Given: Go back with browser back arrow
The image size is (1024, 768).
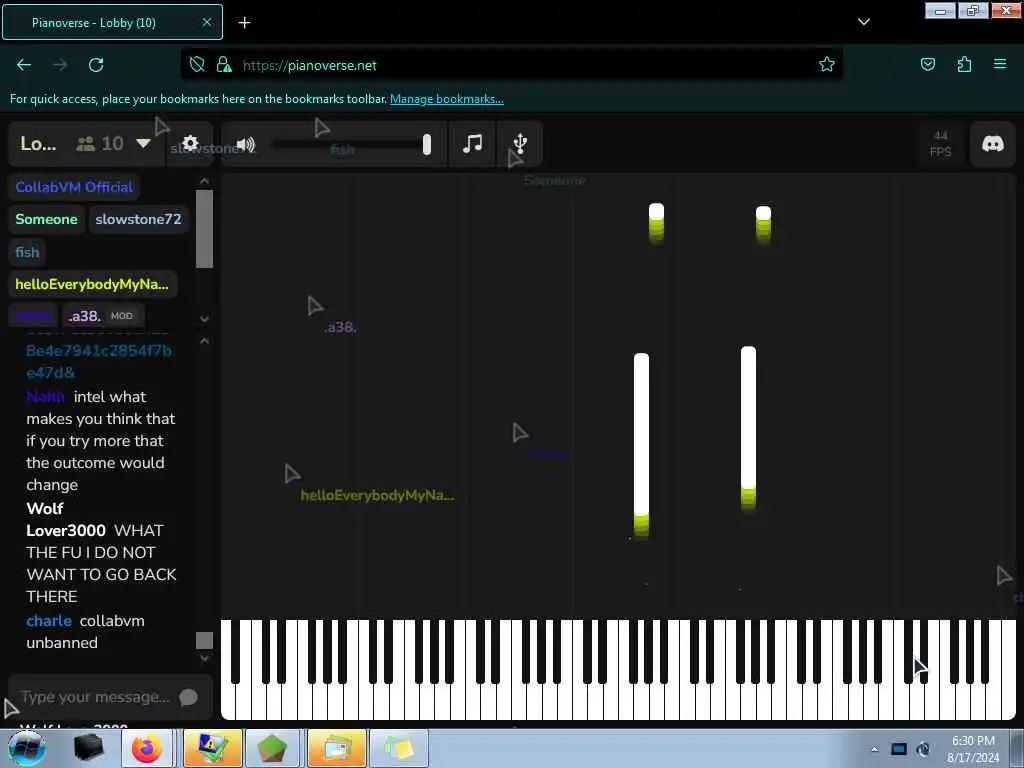Looking at the screenshot, I should [24, 65].
